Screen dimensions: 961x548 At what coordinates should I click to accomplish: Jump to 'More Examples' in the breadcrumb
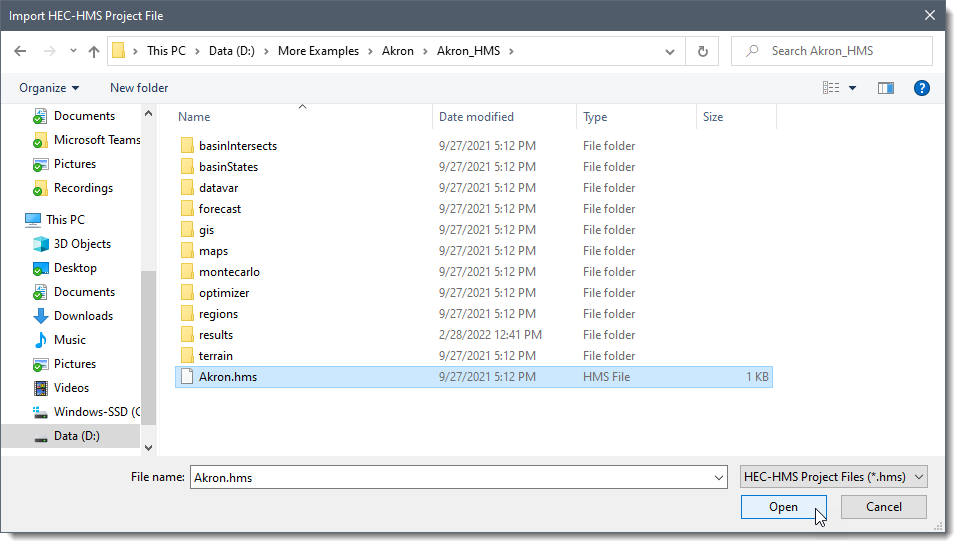coord(318,51)
